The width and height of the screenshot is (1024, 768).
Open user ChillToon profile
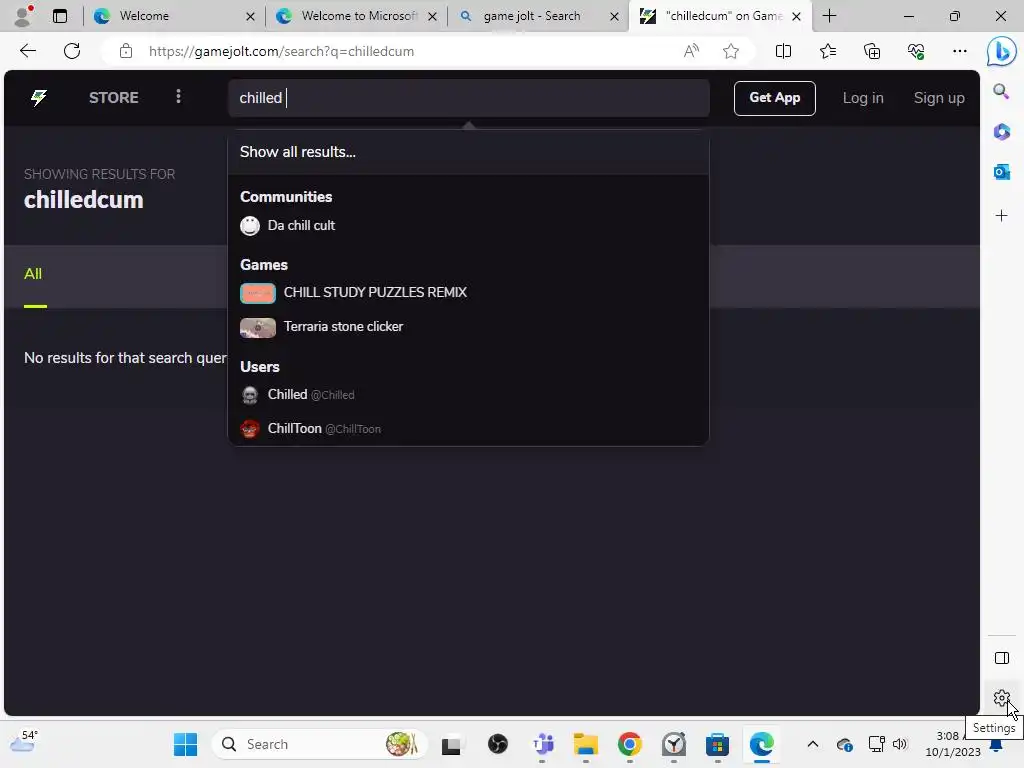(324, 428)
